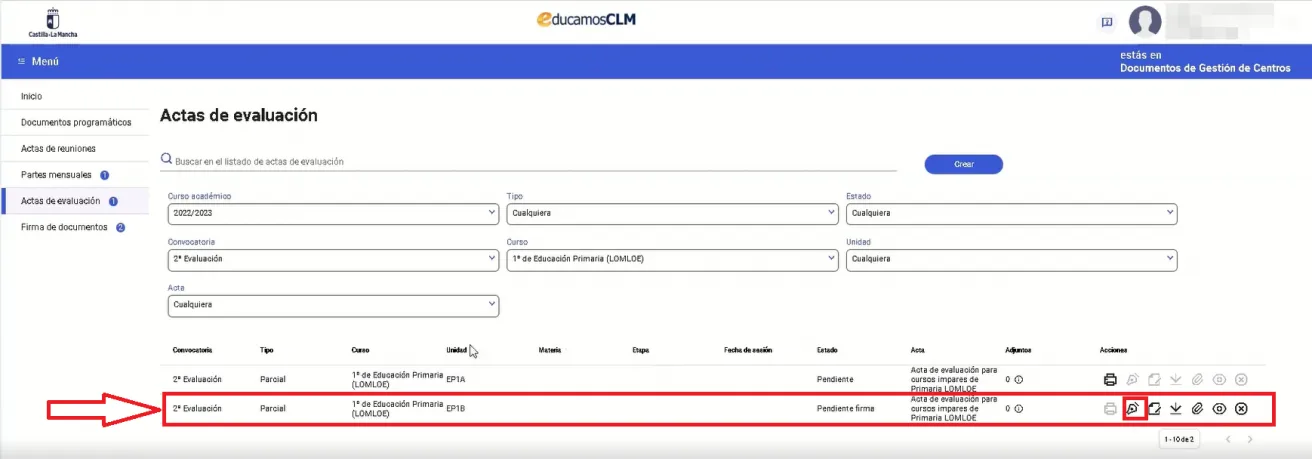Go to Firma de documentos section
Screen dimensions: 1312x459
[x=64, y=227]
